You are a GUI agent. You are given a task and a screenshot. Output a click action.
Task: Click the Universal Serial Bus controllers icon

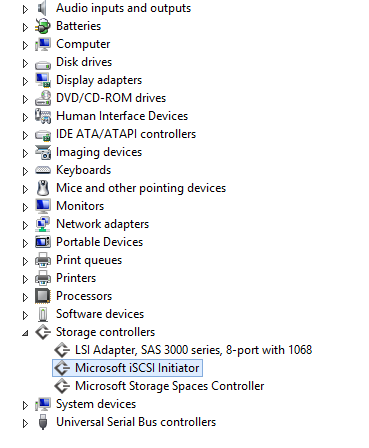click(43, 422)
